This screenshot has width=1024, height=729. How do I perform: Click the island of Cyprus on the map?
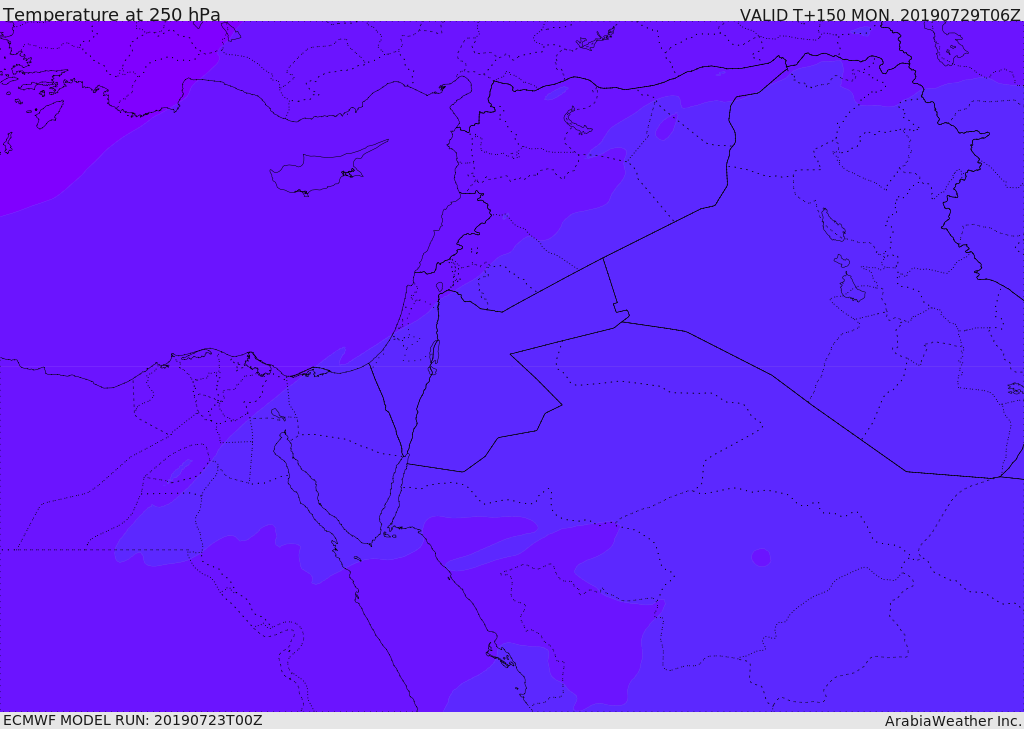click(x=327, y=170)
